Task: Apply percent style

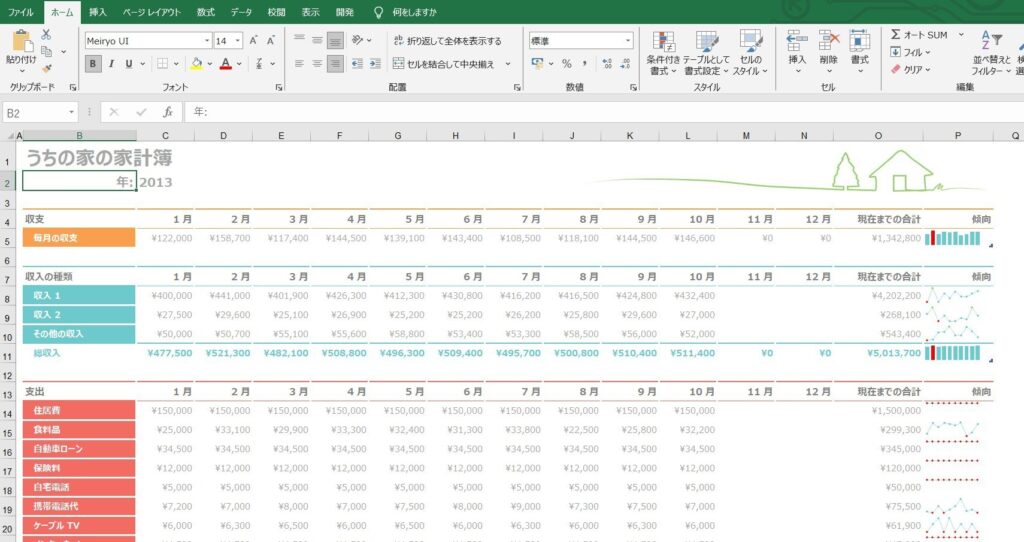Action: click(x=567, y=63)
